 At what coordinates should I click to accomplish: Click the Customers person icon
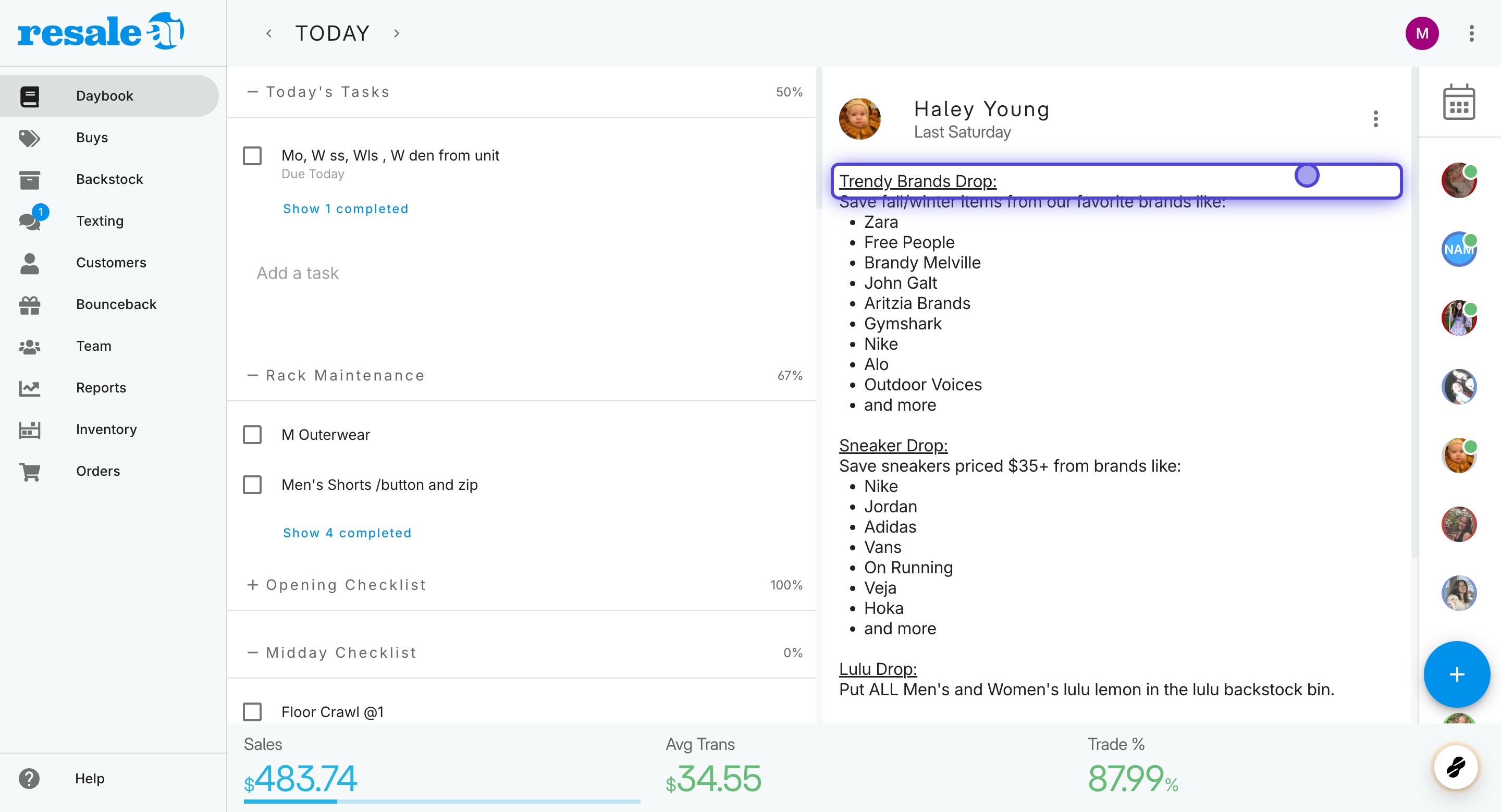pos(29,263)
